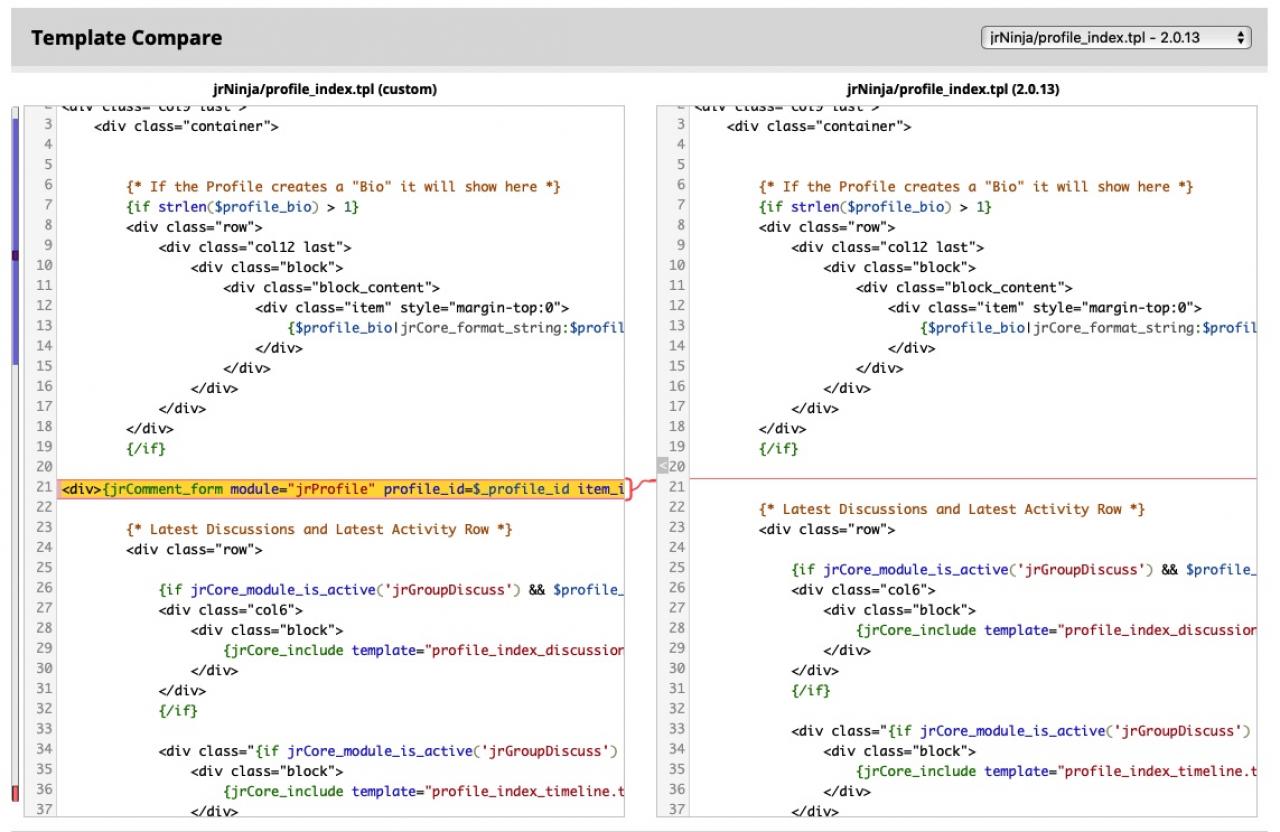Click the 2.0.13 profile_index.tpl pane header

[x=952, y=89]
